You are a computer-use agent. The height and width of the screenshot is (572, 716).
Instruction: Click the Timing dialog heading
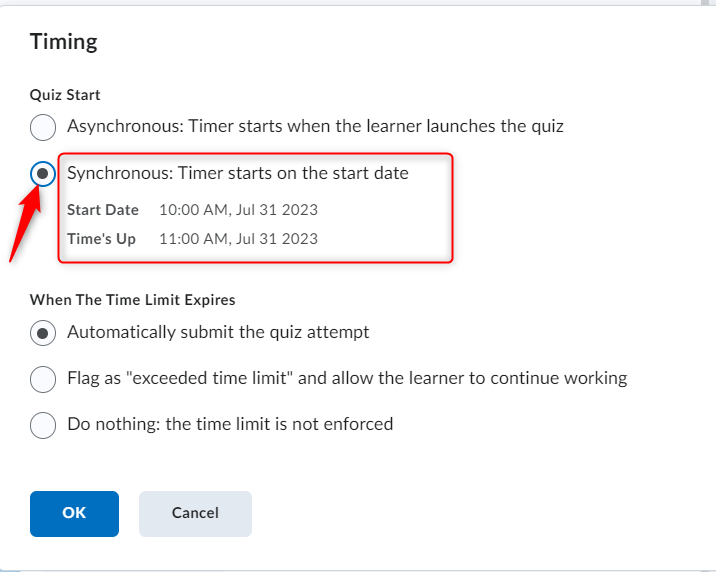(x=64, y=42)
